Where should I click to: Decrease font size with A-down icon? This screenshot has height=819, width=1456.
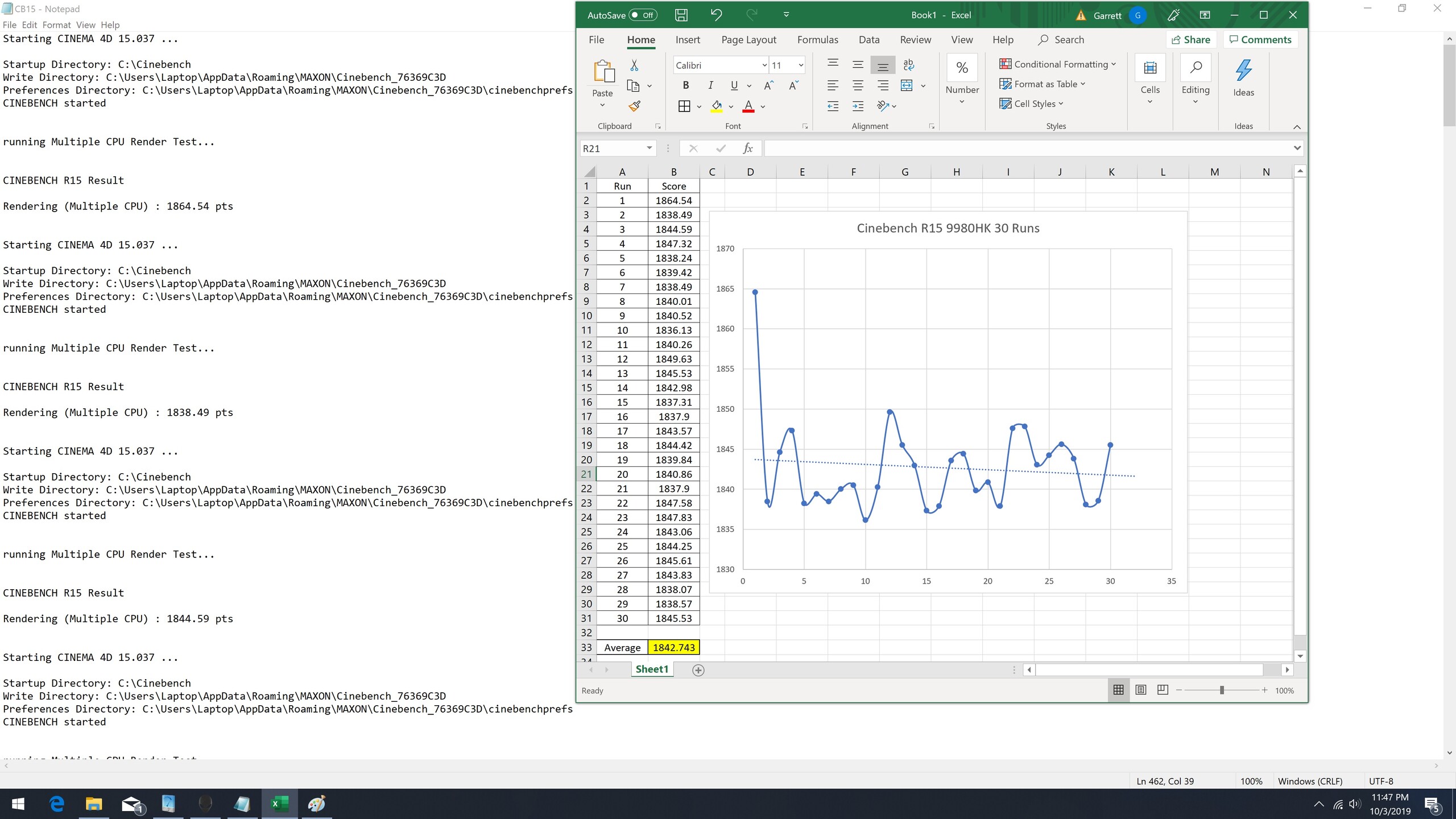(793, 85)
